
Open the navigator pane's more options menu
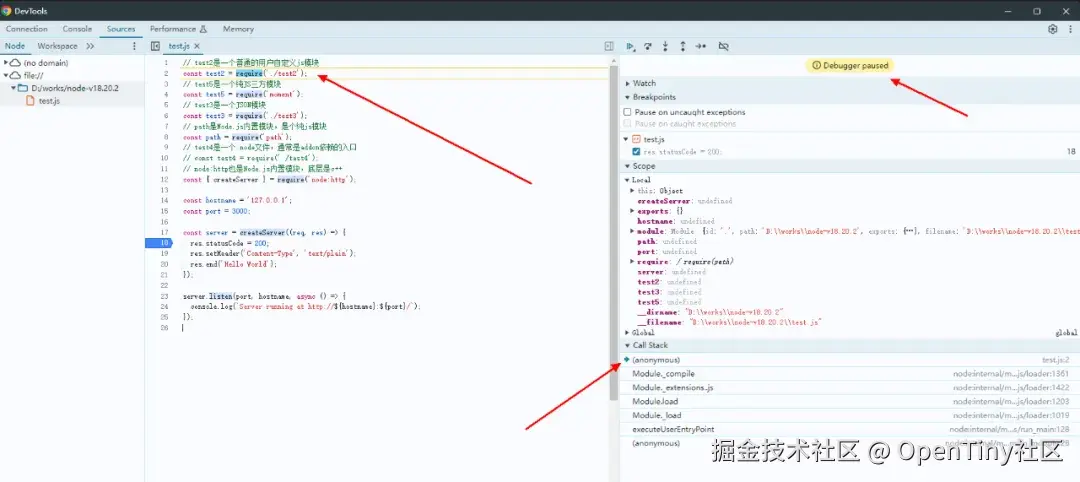(134, 46)
